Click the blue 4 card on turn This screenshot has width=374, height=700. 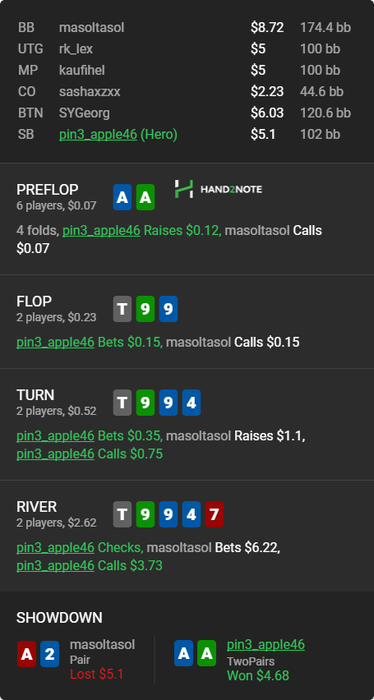pyautogui.click(x=191, y=403)
